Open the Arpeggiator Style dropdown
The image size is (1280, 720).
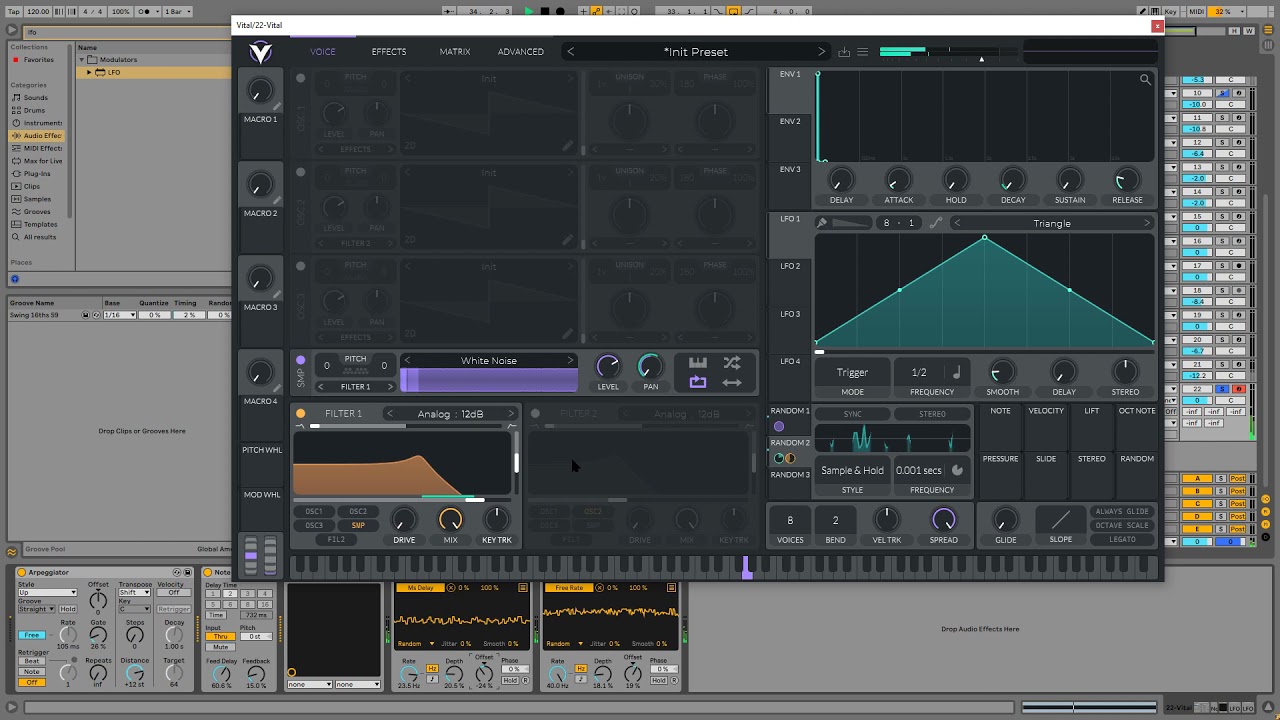pos(47,592)
